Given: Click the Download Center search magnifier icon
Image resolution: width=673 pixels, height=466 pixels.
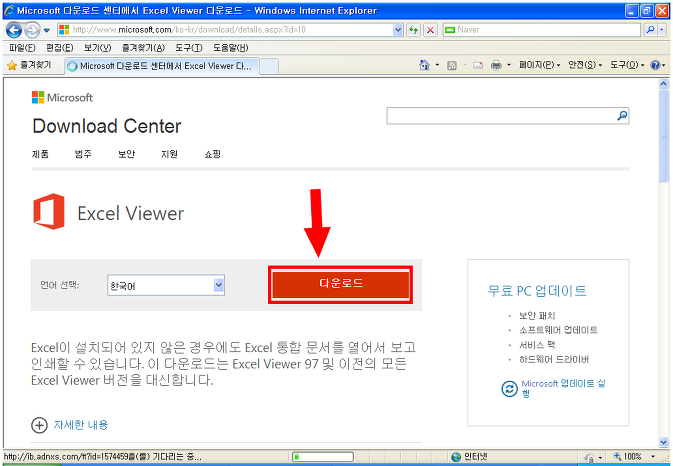Looking at the screenshot, I should click(x=622, y=115).
